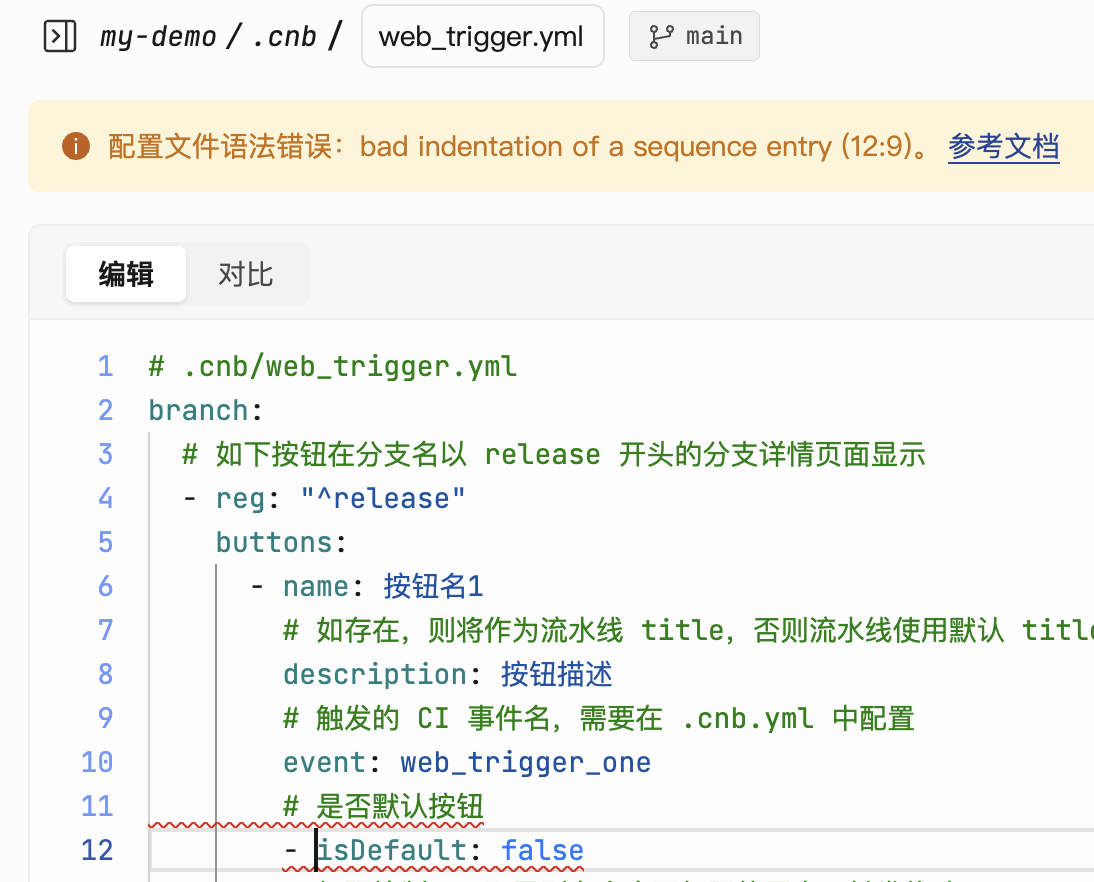Image resolution: width=1094 pixels, height=882 pixels.
Task: Click the info icon in the error banner
Action: (x=75, y=146)
